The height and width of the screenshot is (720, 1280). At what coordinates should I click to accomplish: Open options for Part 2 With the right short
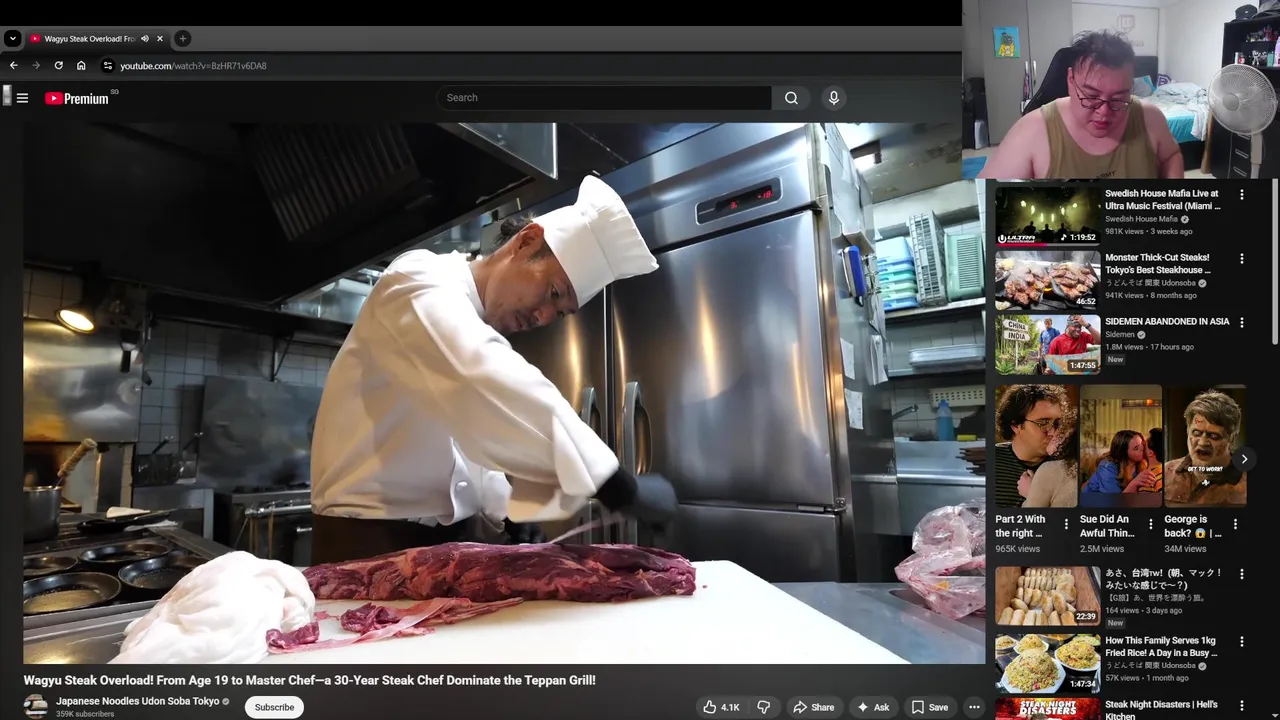(1066, 524)
